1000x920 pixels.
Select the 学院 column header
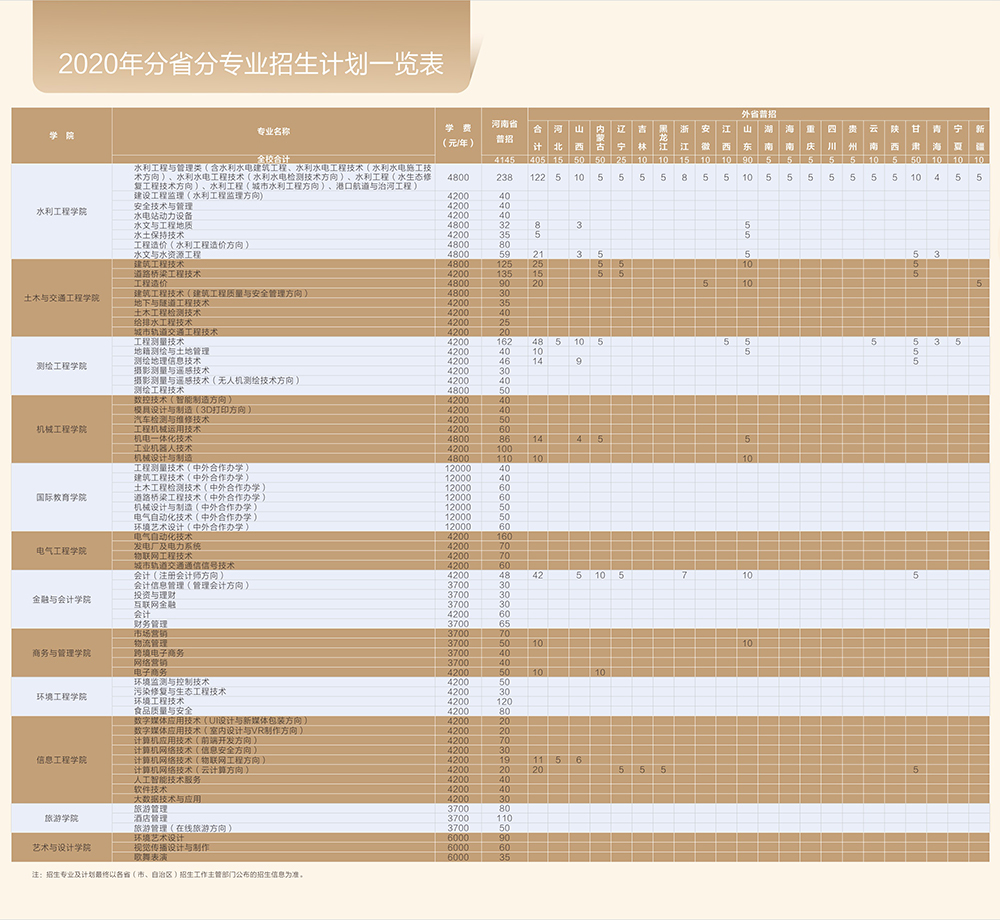coord(62,134)
